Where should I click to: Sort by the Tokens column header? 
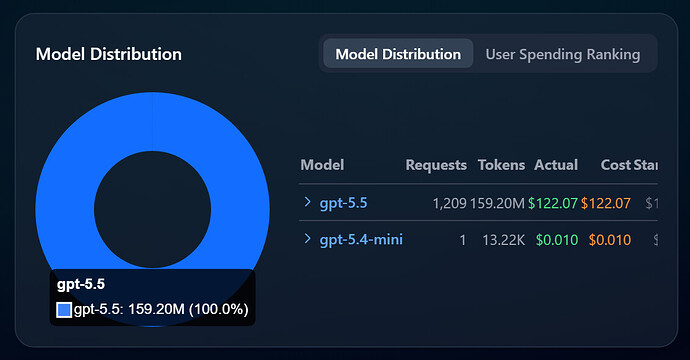point(501,165)
